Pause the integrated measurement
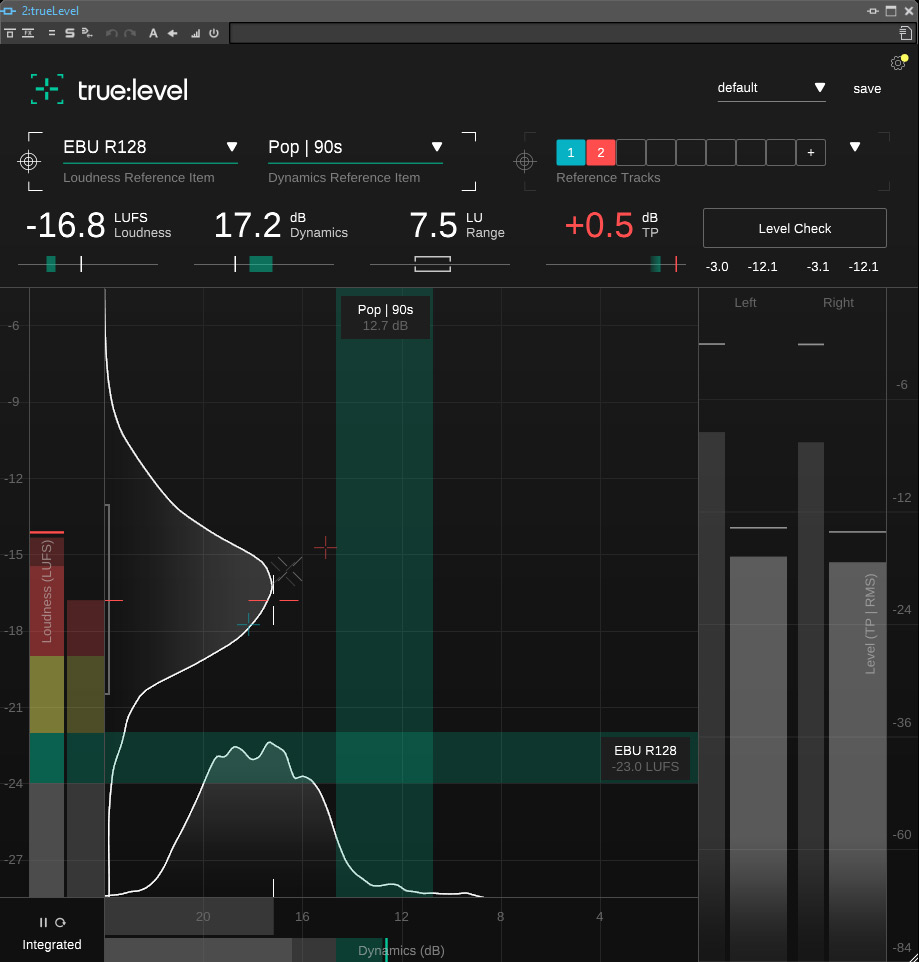The width and height of the screenshot is (919, 962). click(43, 922)
